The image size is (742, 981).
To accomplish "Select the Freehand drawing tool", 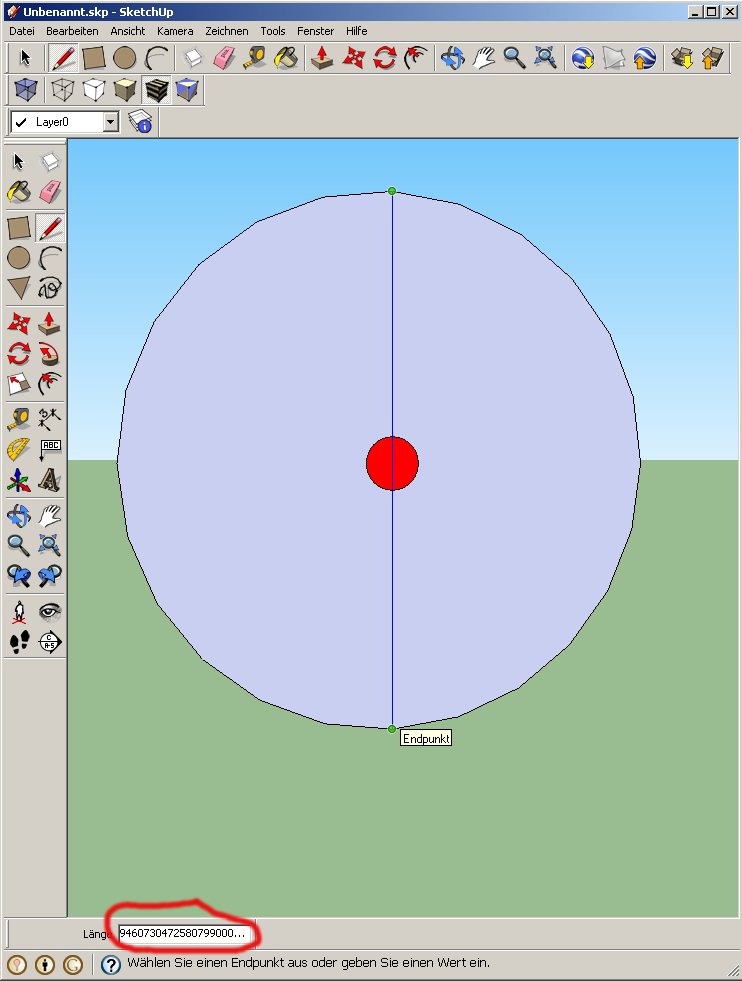I will [50, 289].
